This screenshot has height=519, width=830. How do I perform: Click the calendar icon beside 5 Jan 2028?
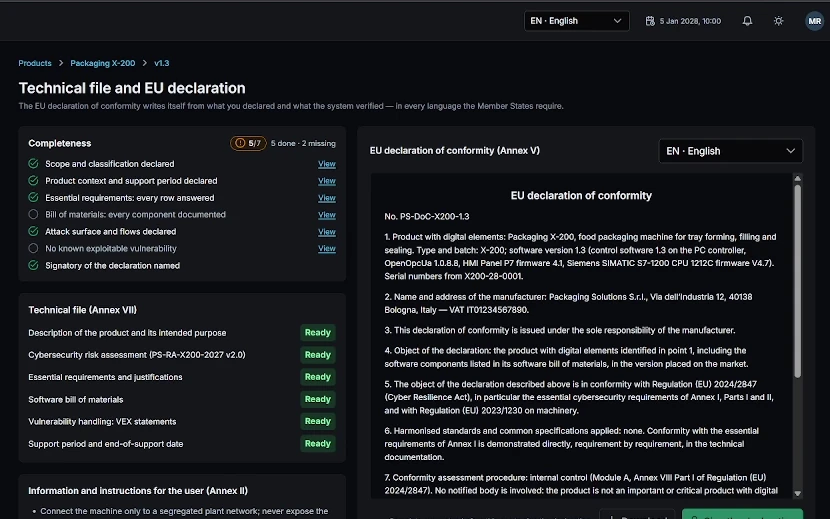650,21
